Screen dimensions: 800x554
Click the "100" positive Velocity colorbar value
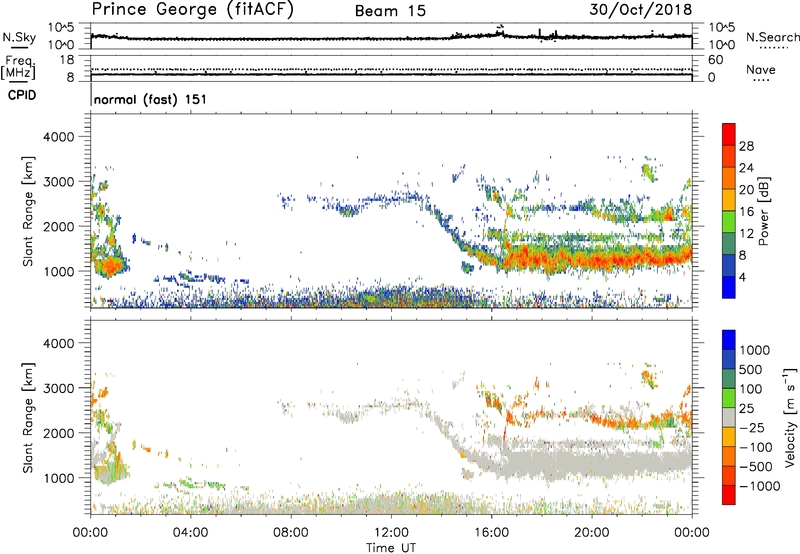click(x=751, y=389)
